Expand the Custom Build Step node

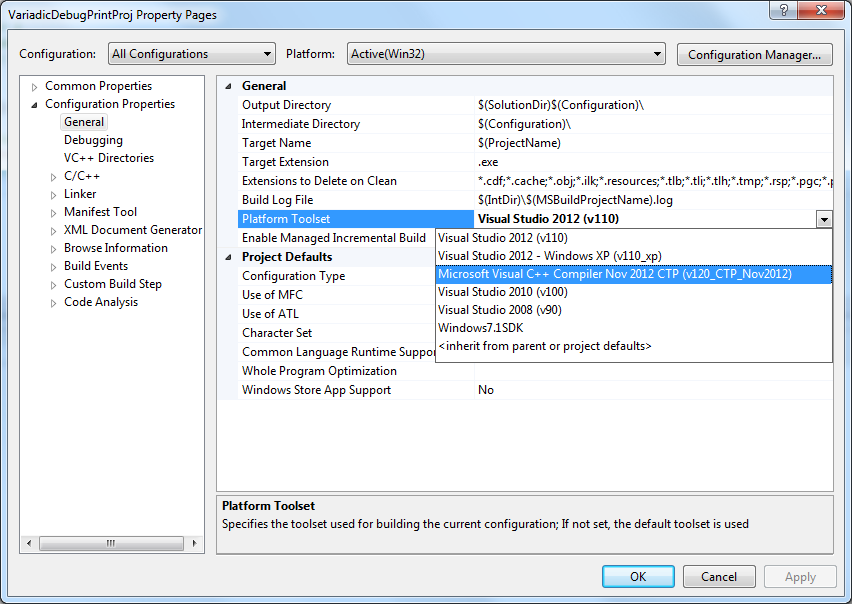pos(53,285)
